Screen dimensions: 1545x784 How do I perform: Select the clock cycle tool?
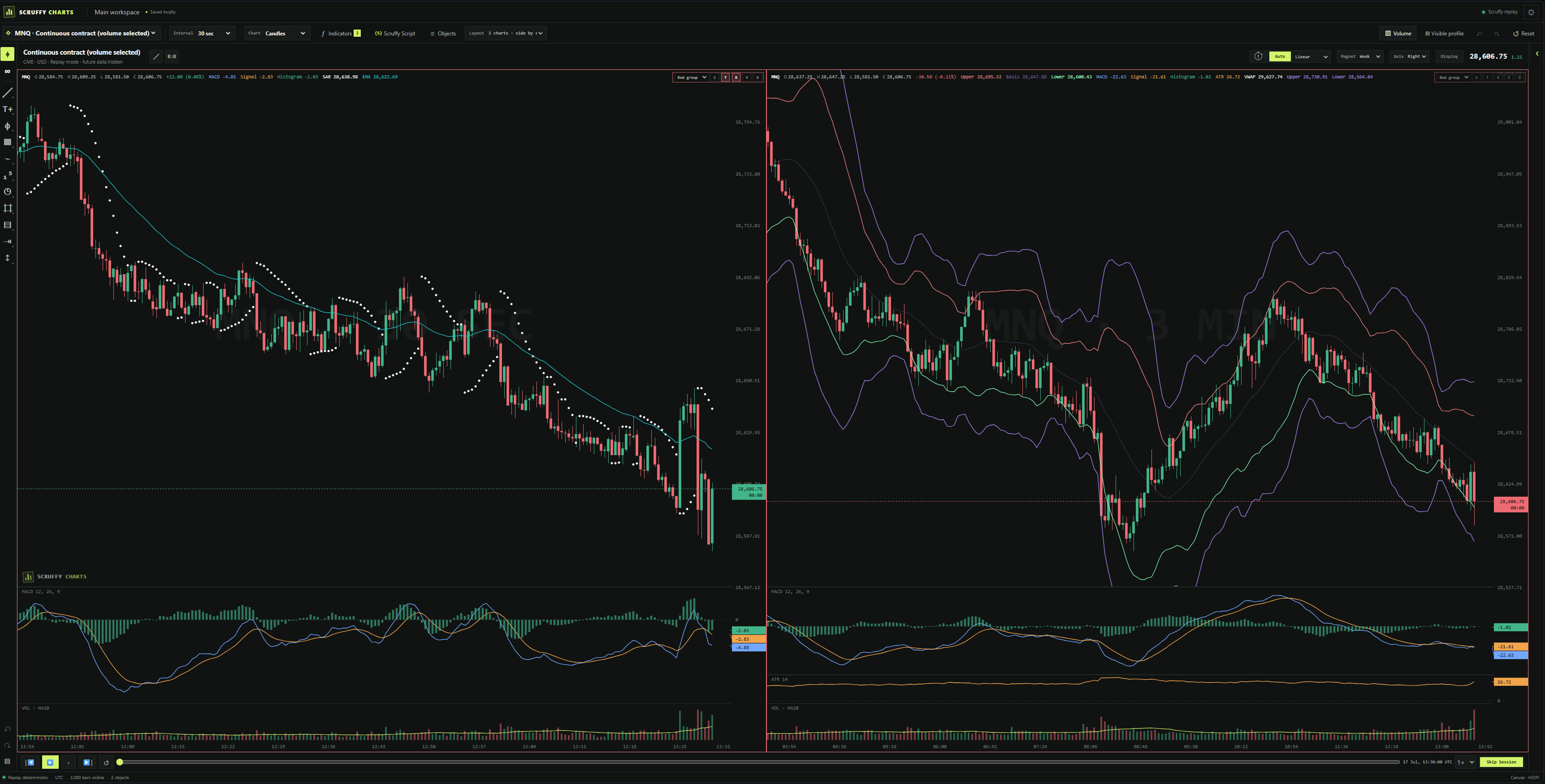tap(7, 192)
